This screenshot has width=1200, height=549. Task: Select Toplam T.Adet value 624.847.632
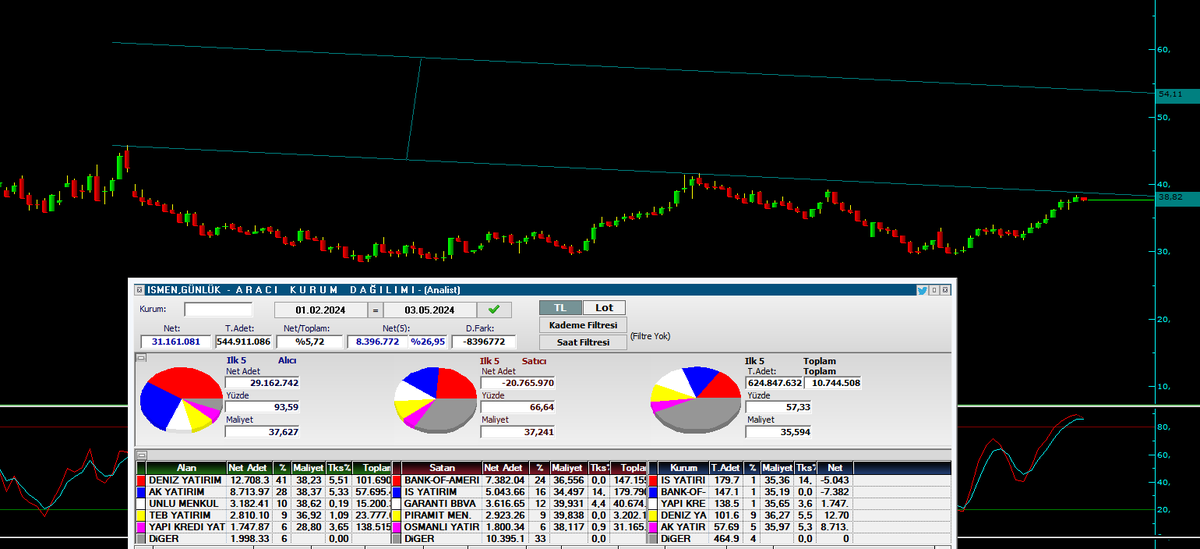[774, 382]
